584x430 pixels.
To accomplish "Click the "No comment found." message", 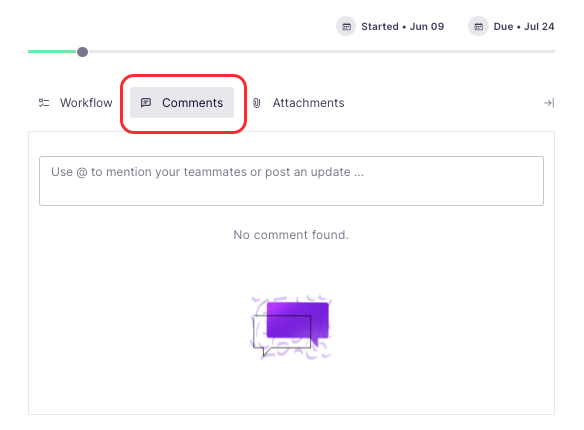I will [291, 235].
